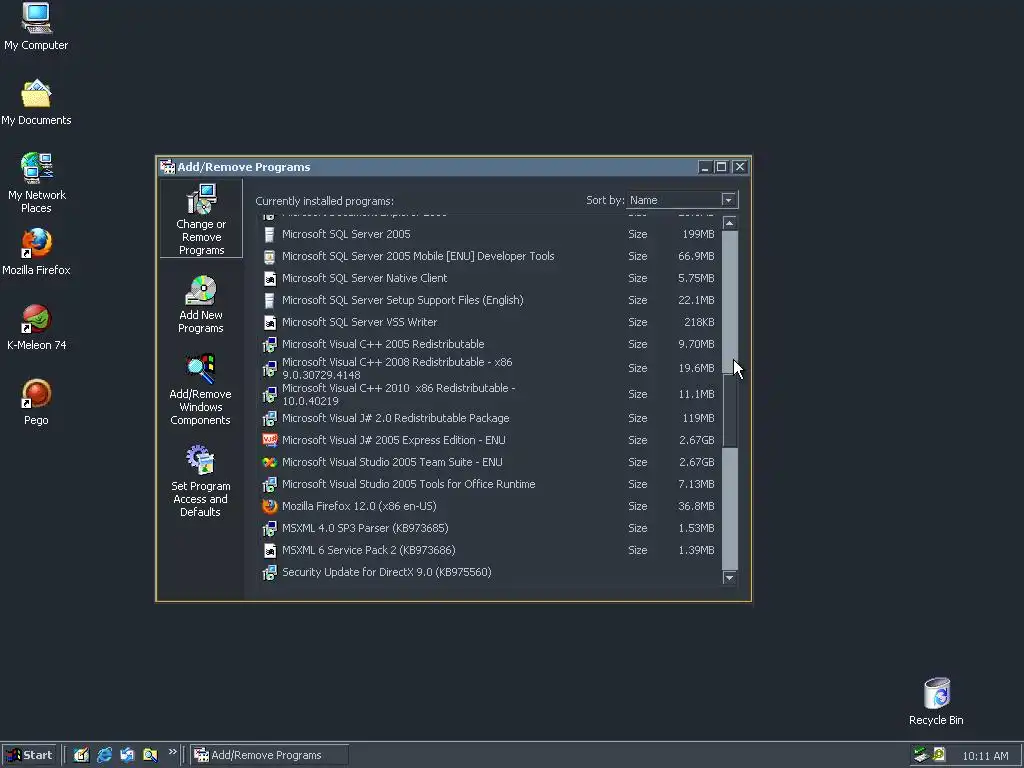Select Security Update for DirectX 9.0 entry text

click(387, 572)
